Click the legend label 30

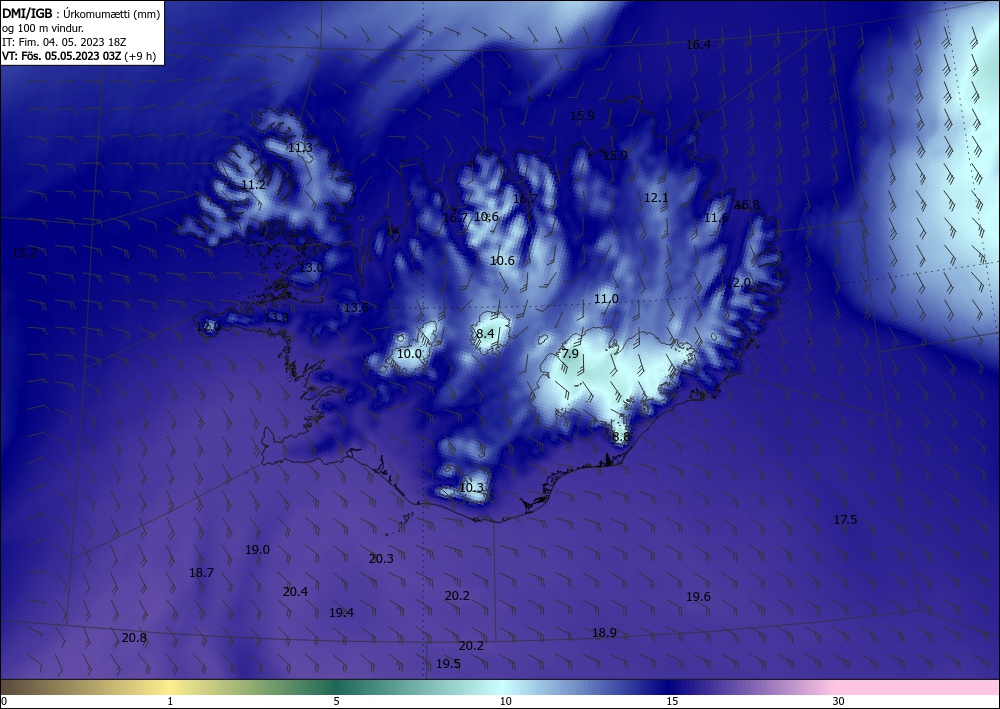tap(839, 702)
